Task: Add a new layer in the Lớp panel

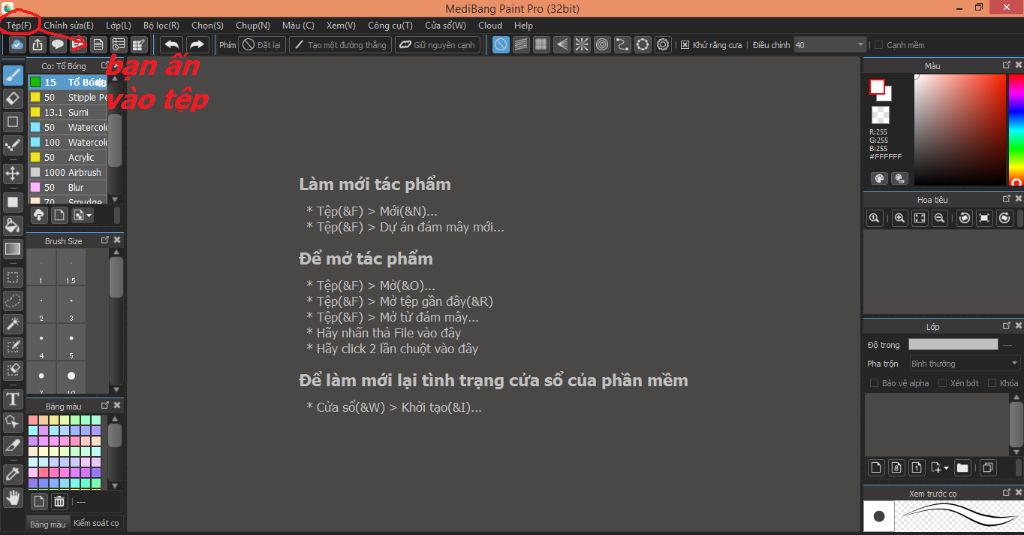Action: point(876,467)
